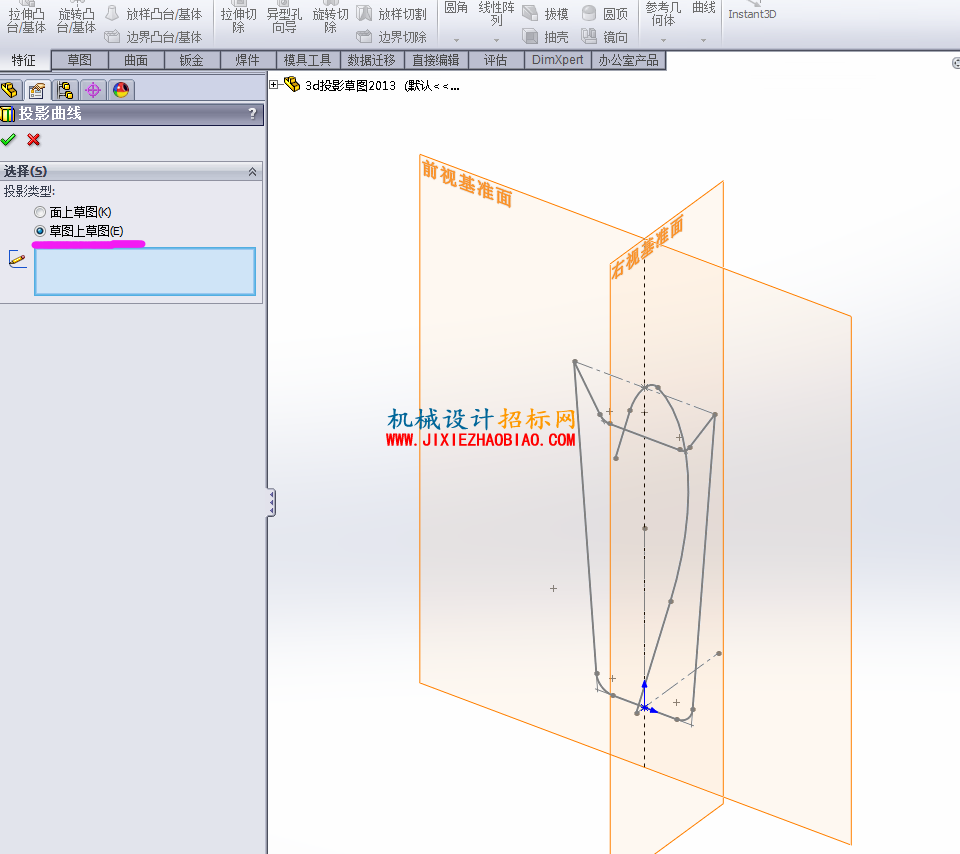960x854 pixels.
Task: Click the sketch selection box field
Action: click(x=145, y=272)
